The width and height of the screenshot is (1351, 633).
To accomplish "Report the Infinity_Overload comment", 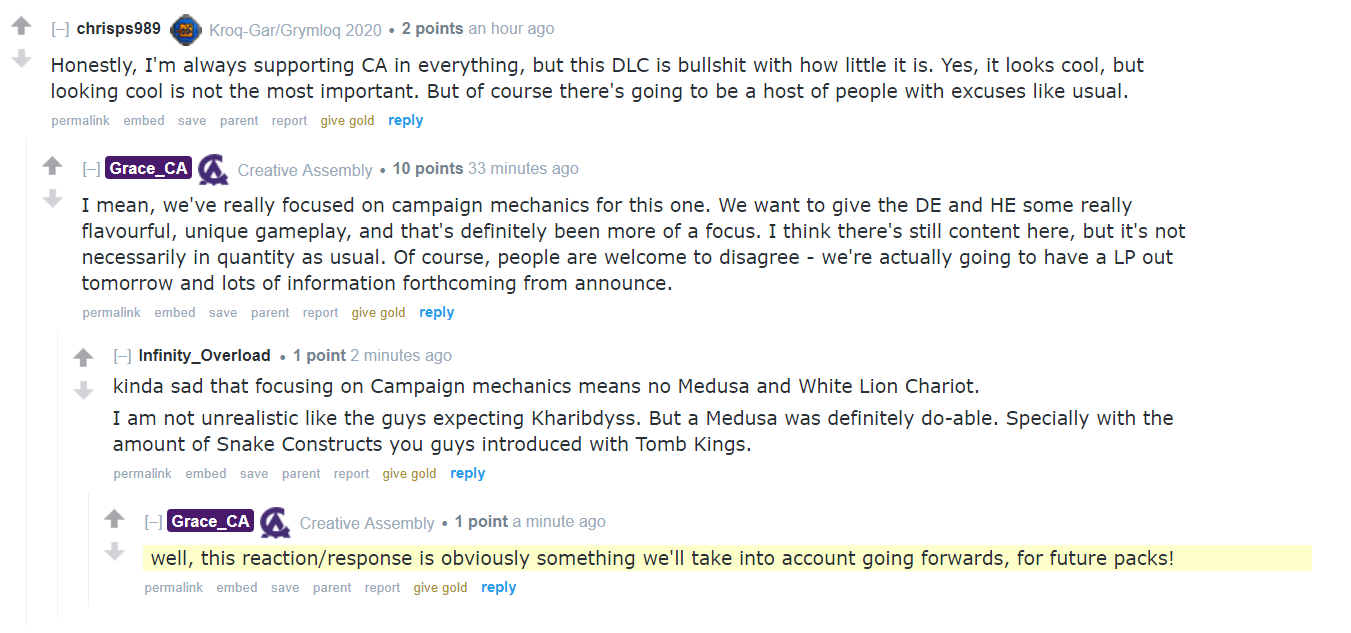I will click(x=351, y=474).
